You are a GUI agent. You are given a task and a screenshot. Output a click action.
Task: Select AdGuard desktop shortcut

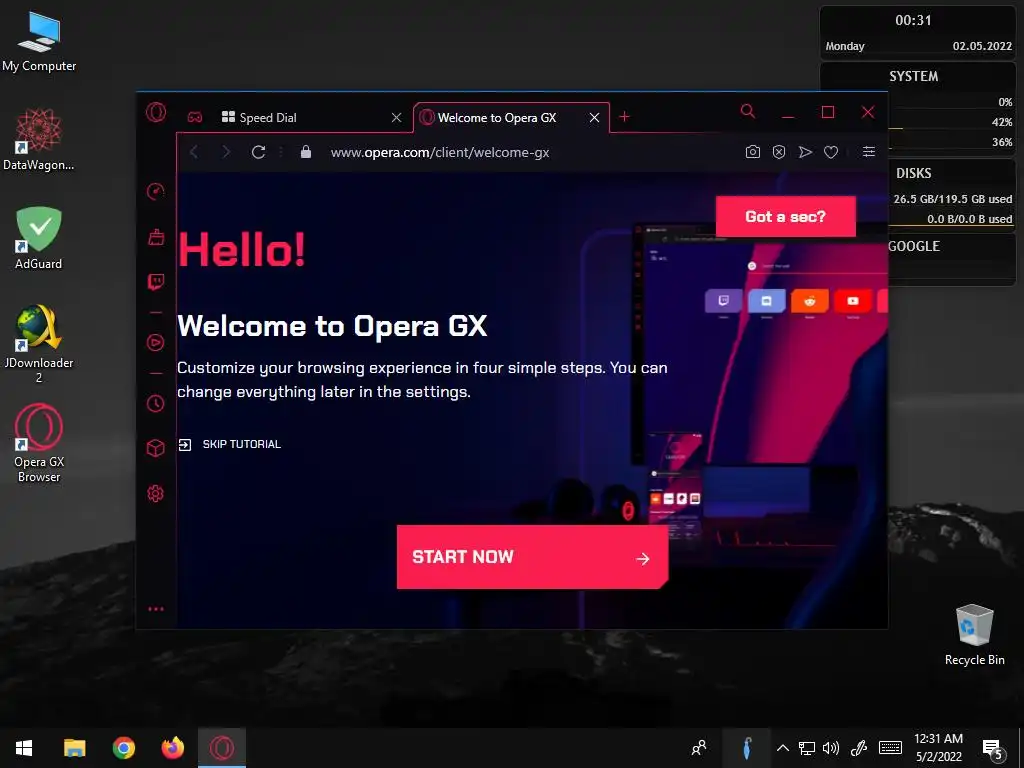click(39, 238)
